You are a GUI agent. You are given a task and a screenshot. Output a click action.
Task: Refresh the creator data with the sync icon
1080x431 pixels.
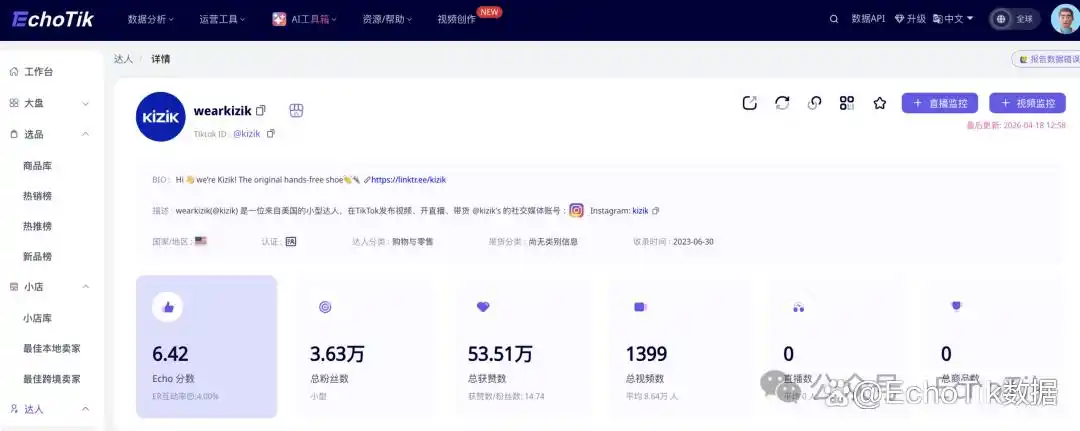pyautogui.click(x=782, y=103)
